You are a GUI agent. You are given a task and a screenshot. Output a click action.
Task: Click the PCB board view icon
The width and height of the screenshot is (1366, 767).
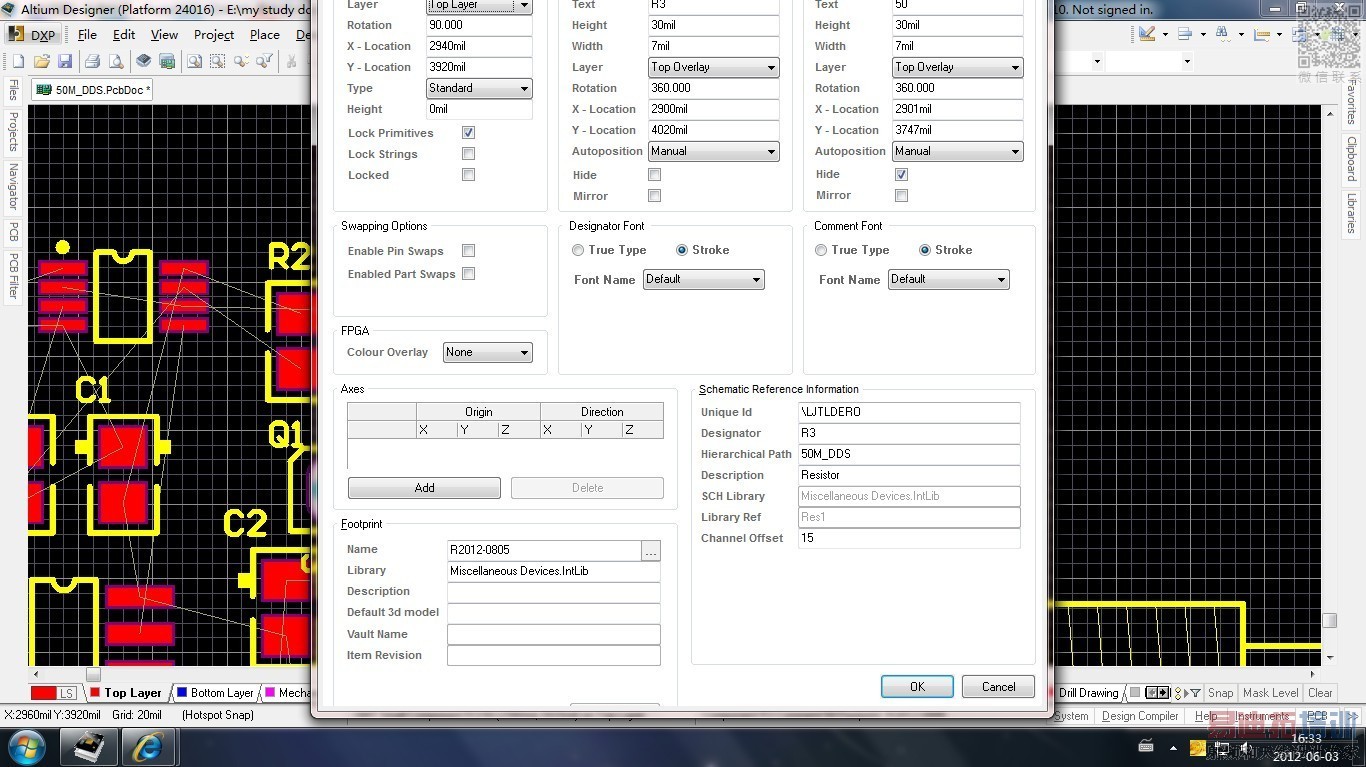(167, 61)
